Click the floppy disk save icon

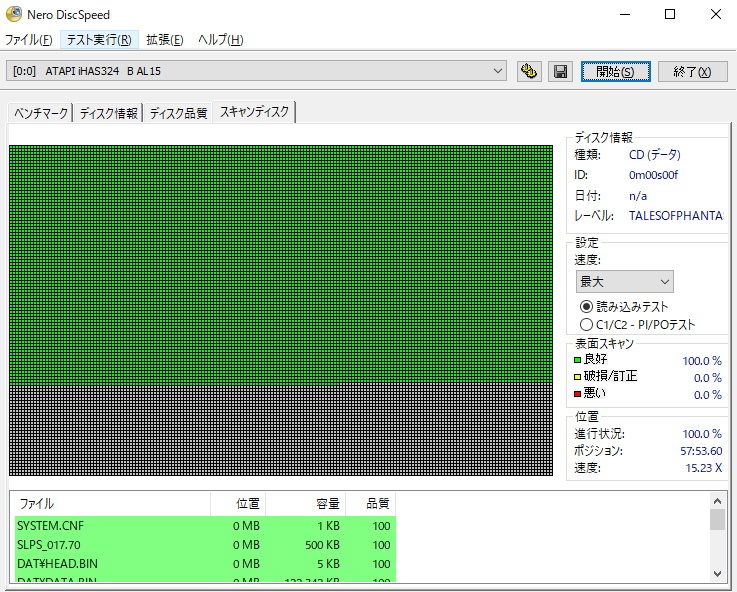pos(560,71)
